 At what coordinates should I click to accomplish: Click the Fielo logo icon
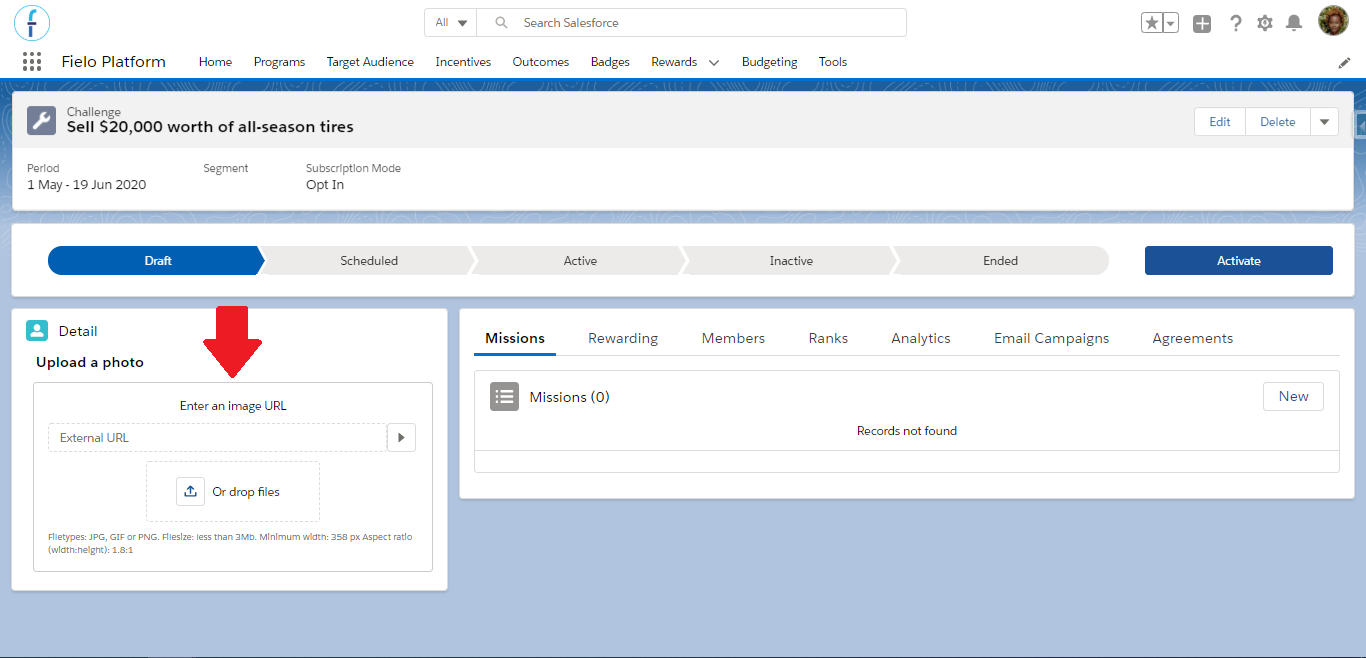[x=32, y=22]
